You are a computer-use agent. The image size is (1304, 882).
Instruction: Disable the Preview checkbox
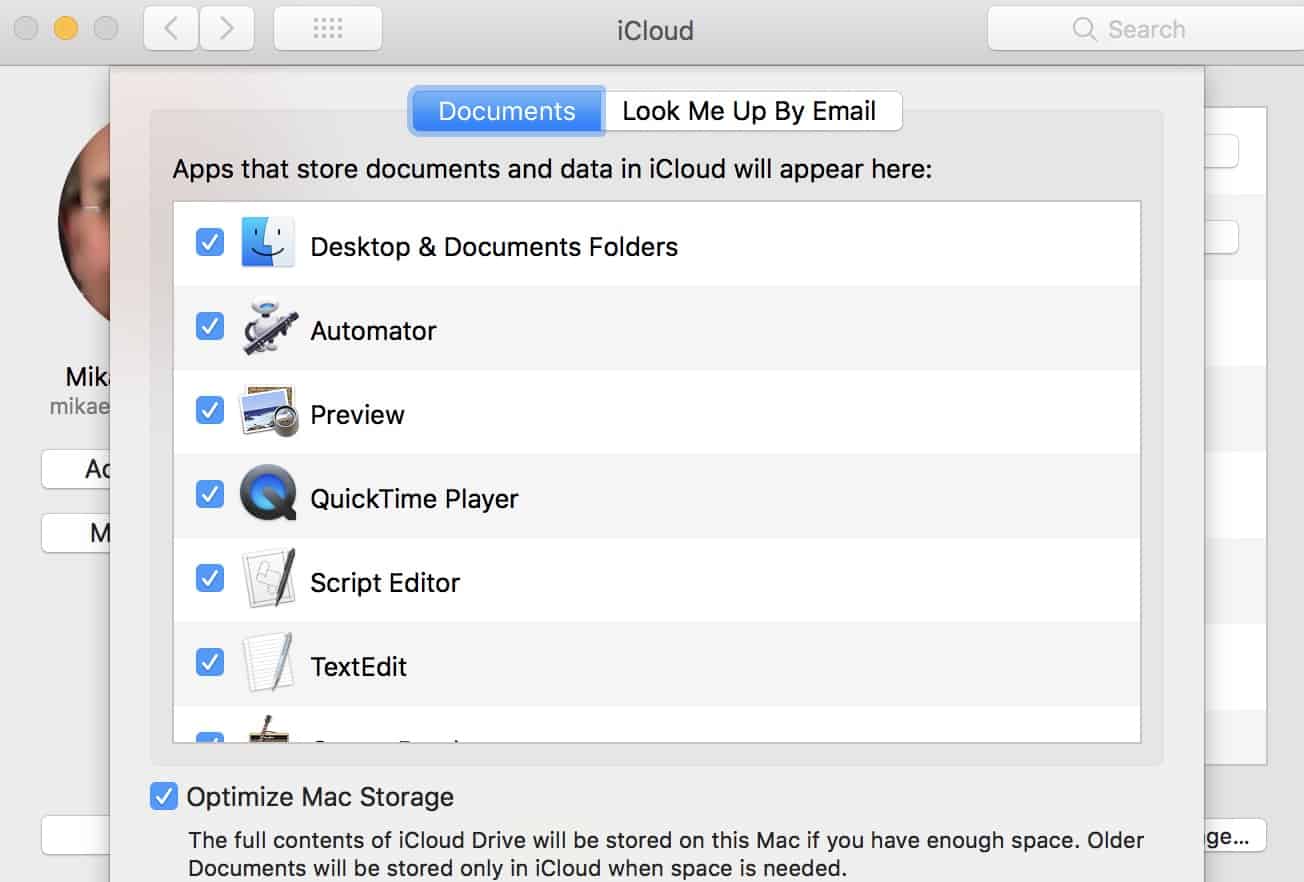[x=209, y=410]
